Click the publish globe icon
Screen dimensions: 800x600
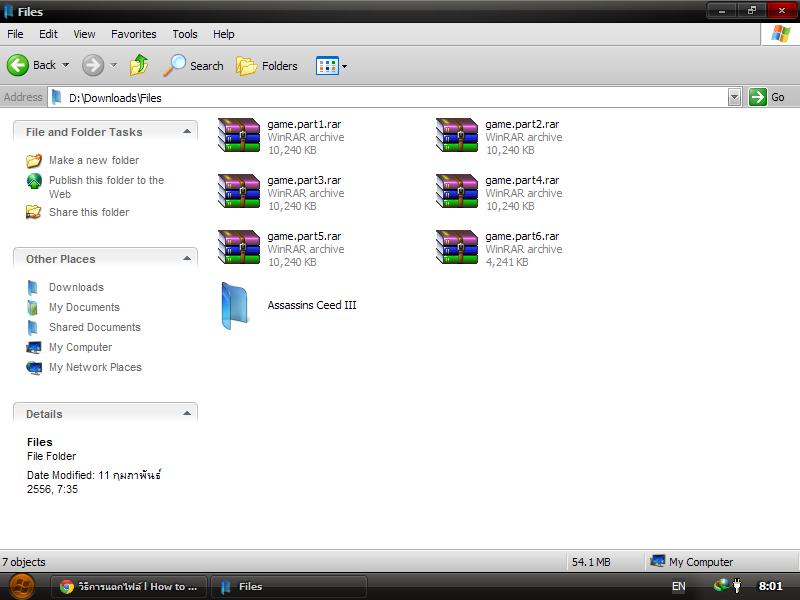tap(34, 181)
